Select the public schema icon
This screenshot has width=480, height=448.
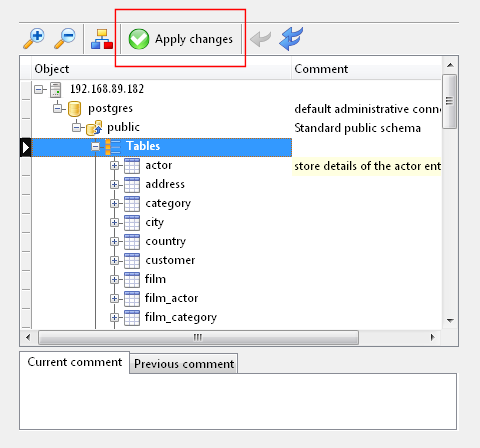(x=94, y=128)
